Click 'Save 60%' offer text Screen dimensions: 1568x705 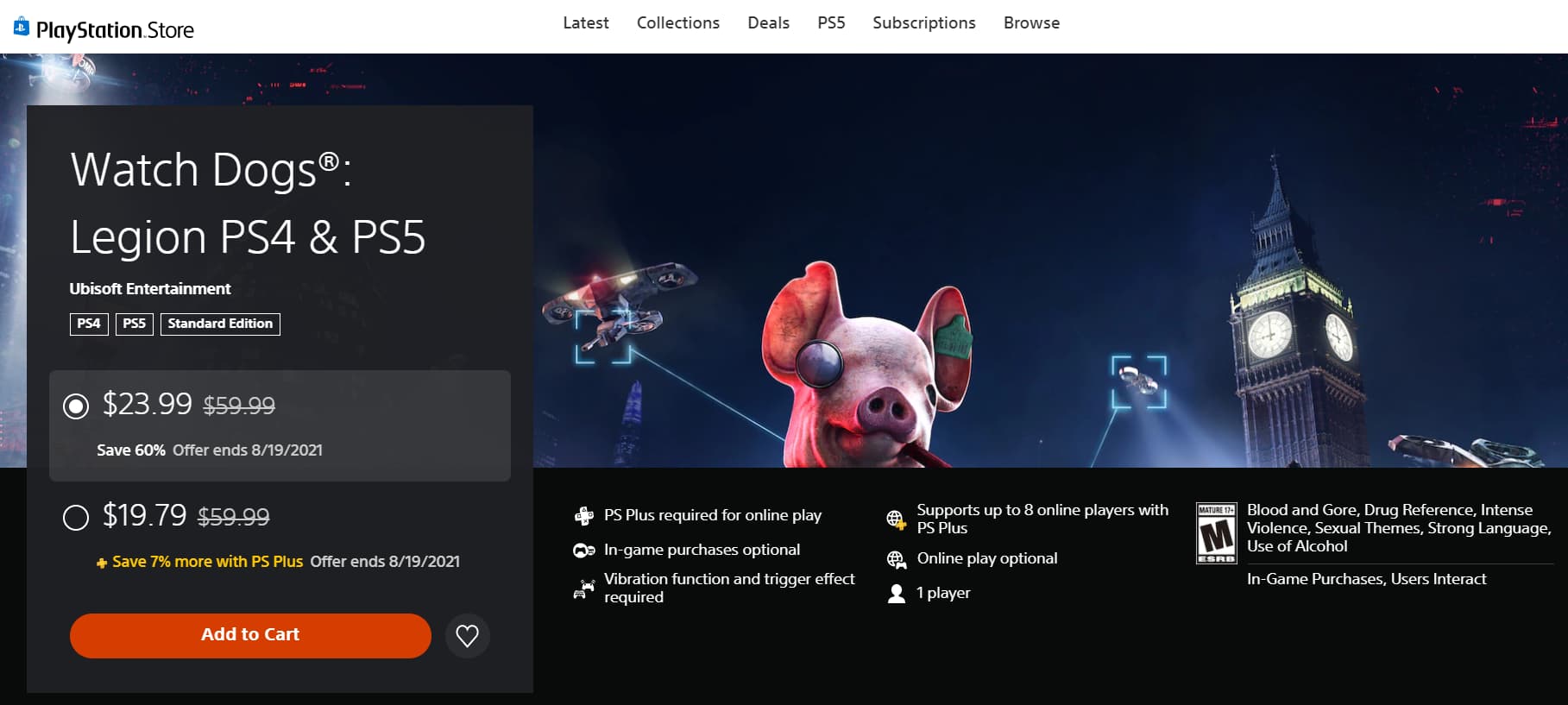click(x=131, y=450)
